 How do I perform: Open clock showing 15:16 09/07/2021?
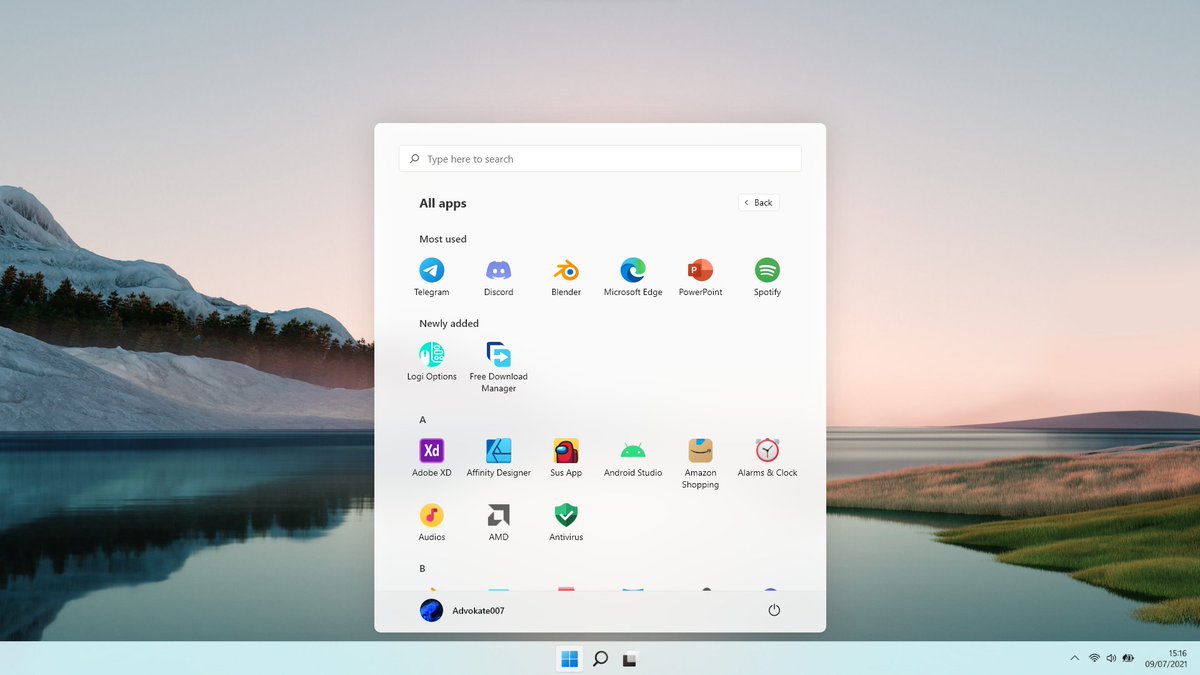[1165, 658]
